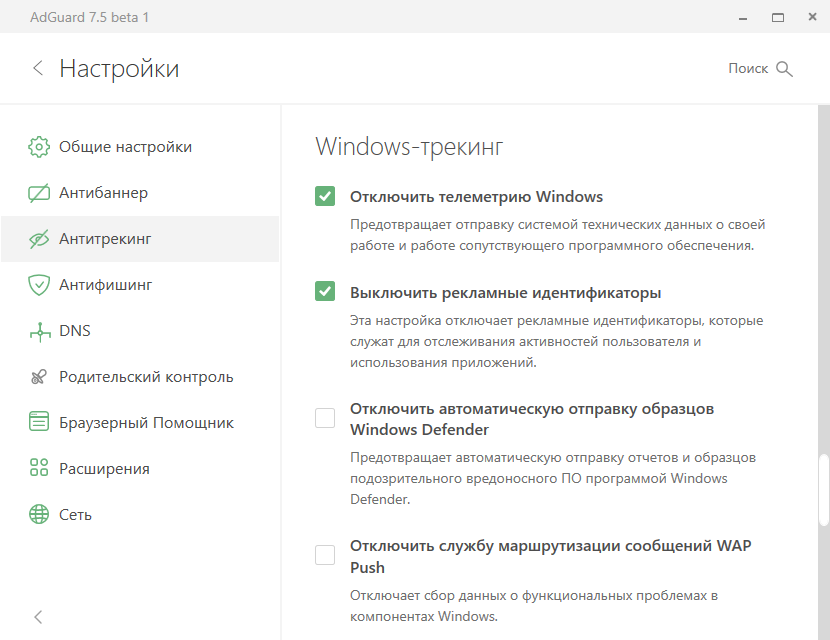830x640 pixels.
Task: Click the vertical scrollbar thumb
Action: pyautogui.click(x=824, y=490)
